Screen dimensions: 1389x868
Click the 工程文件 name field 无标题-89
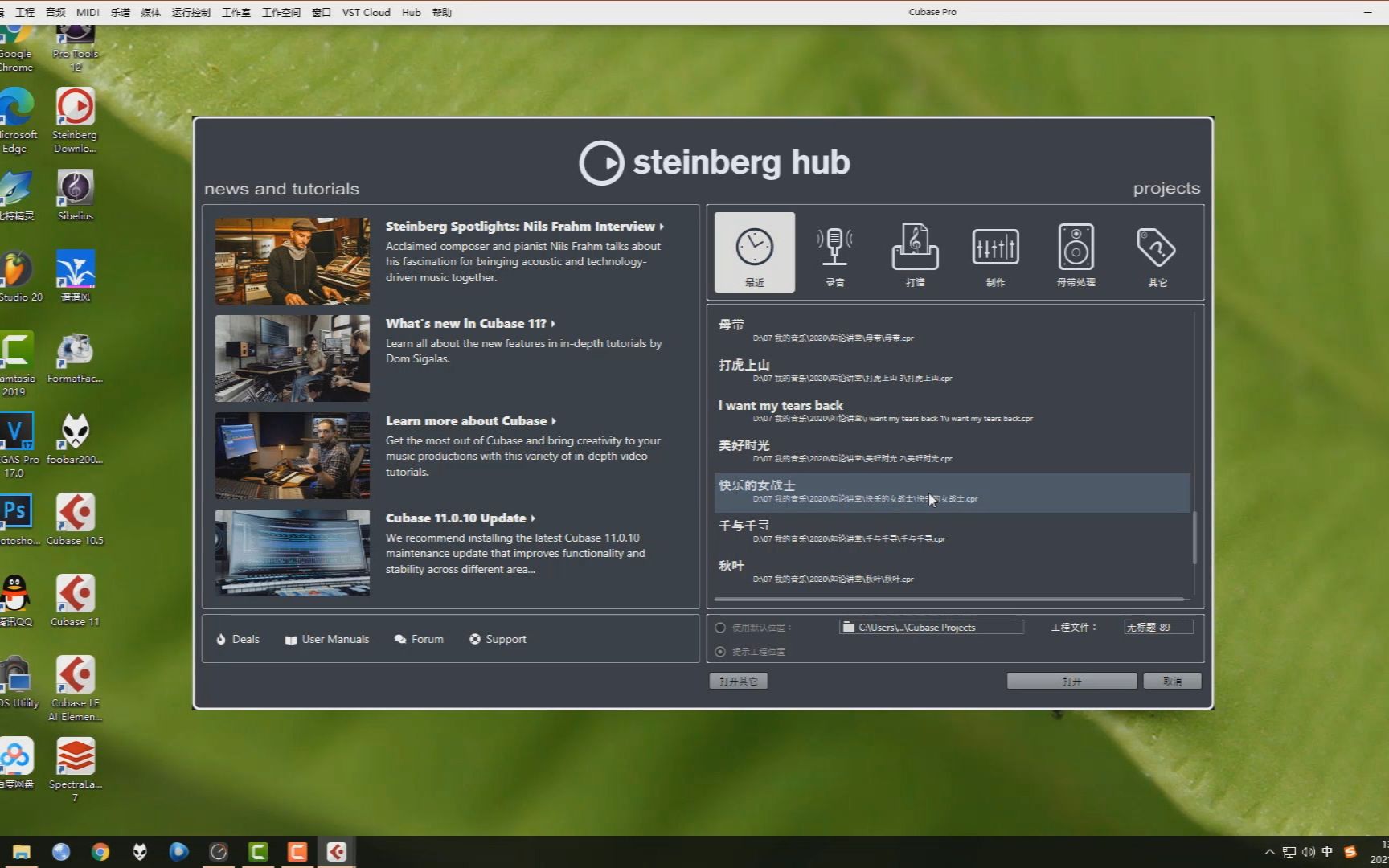[1158, 627]
